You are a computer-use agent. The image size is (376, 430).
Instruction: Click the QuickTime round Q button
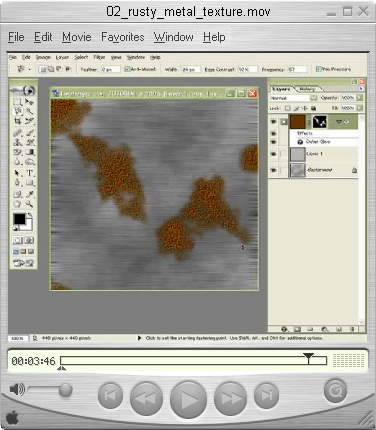[335, 390]
